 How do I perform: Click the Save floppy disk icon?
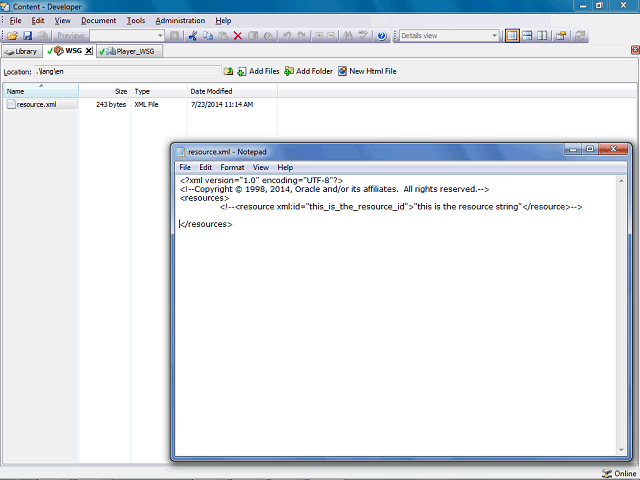(27, 36)
